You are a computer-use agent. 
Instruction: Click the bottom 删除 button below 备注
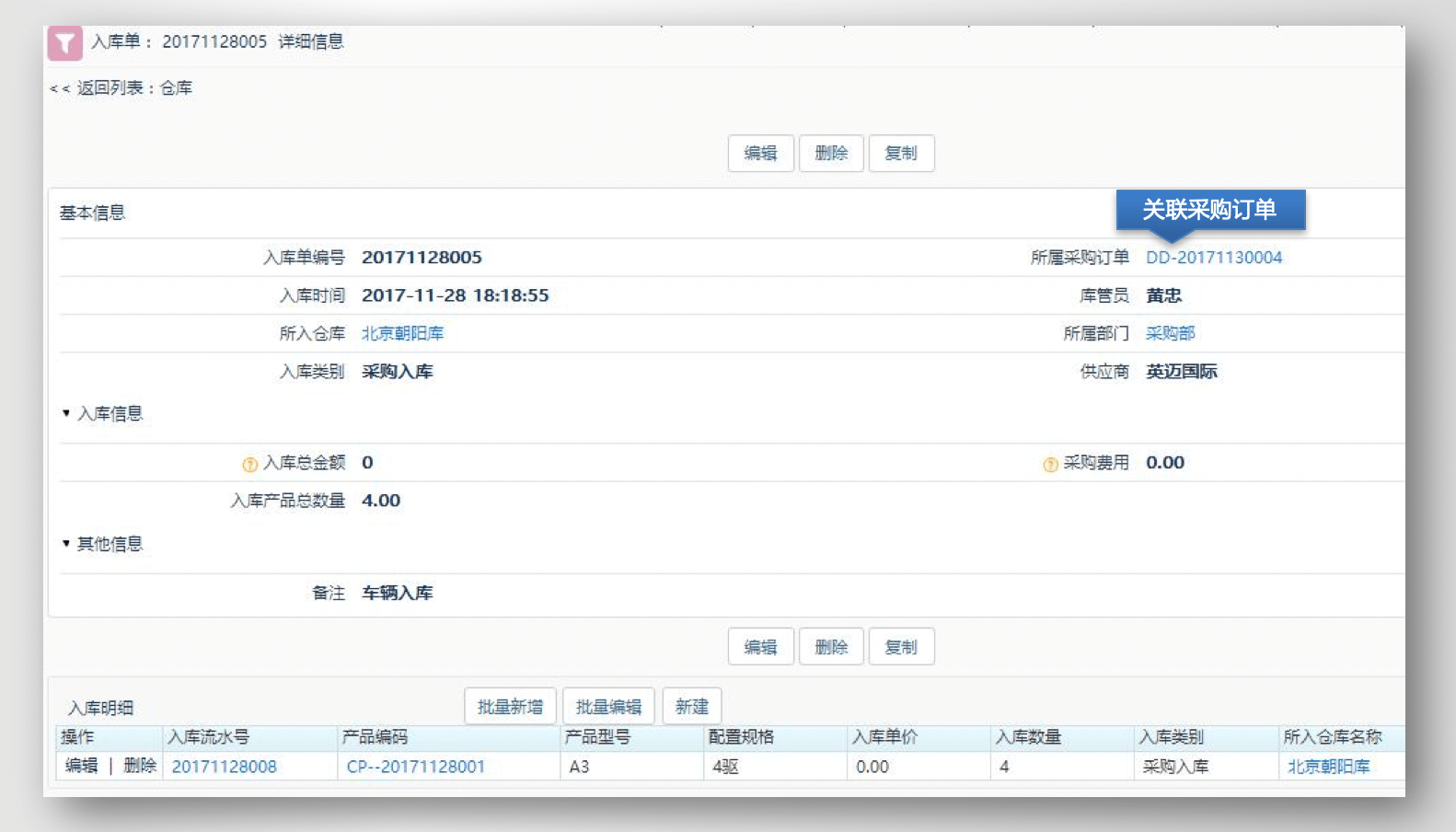click(831, 647)
